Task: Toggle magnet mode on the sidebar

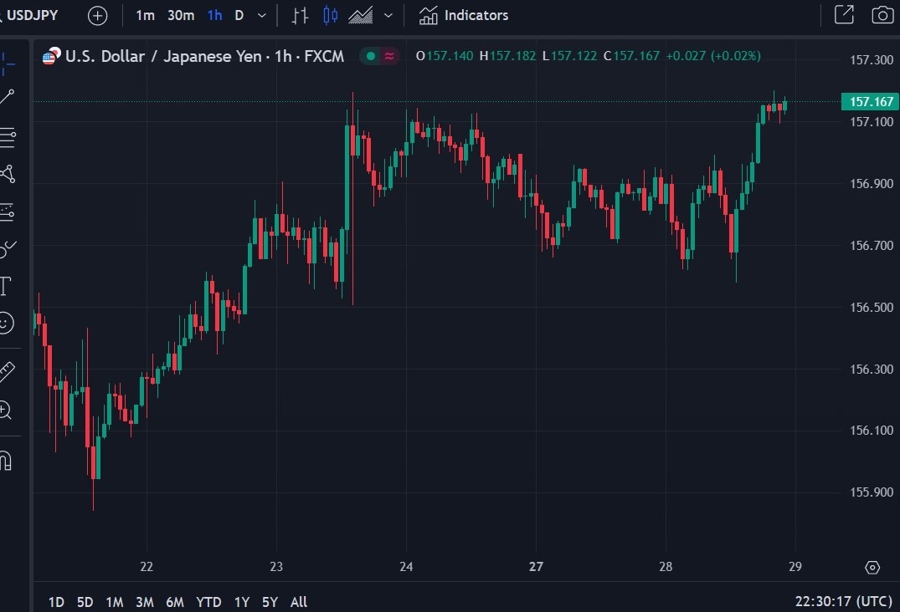Action: click(5, 460)
